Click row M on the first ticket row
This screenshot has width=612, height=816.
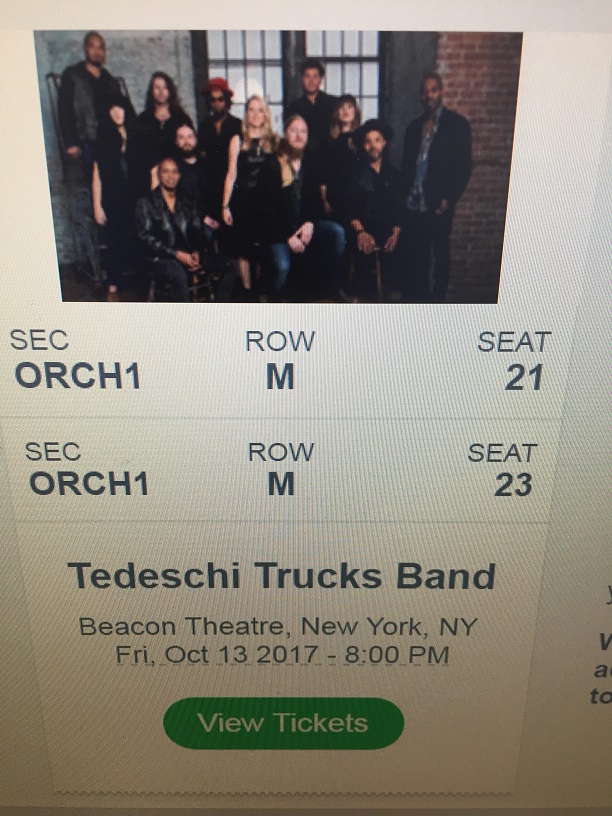[x=280, y=377]
